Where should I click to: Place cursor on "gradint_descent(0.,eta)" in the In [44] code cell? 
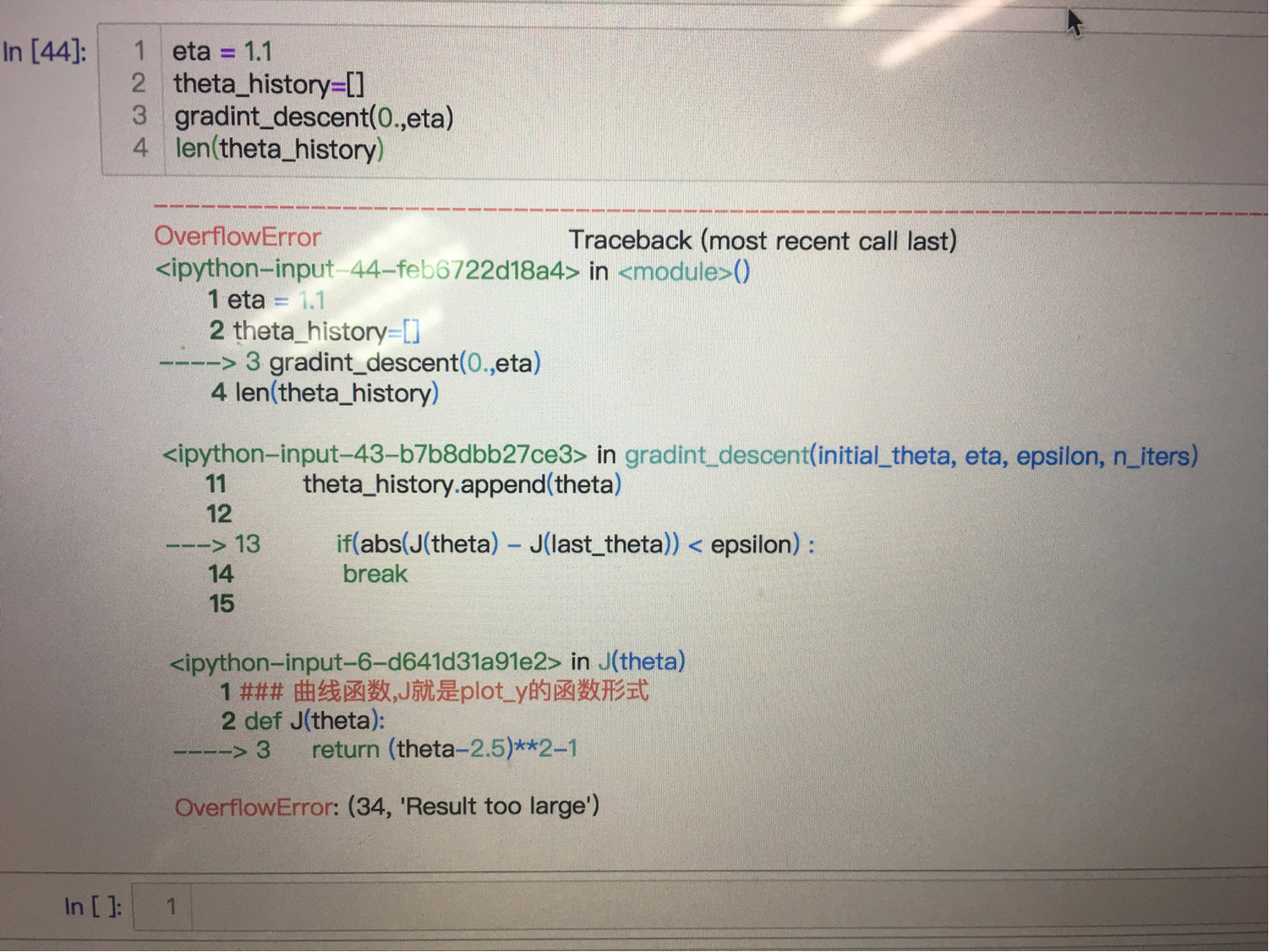click(x=314, y=117)
